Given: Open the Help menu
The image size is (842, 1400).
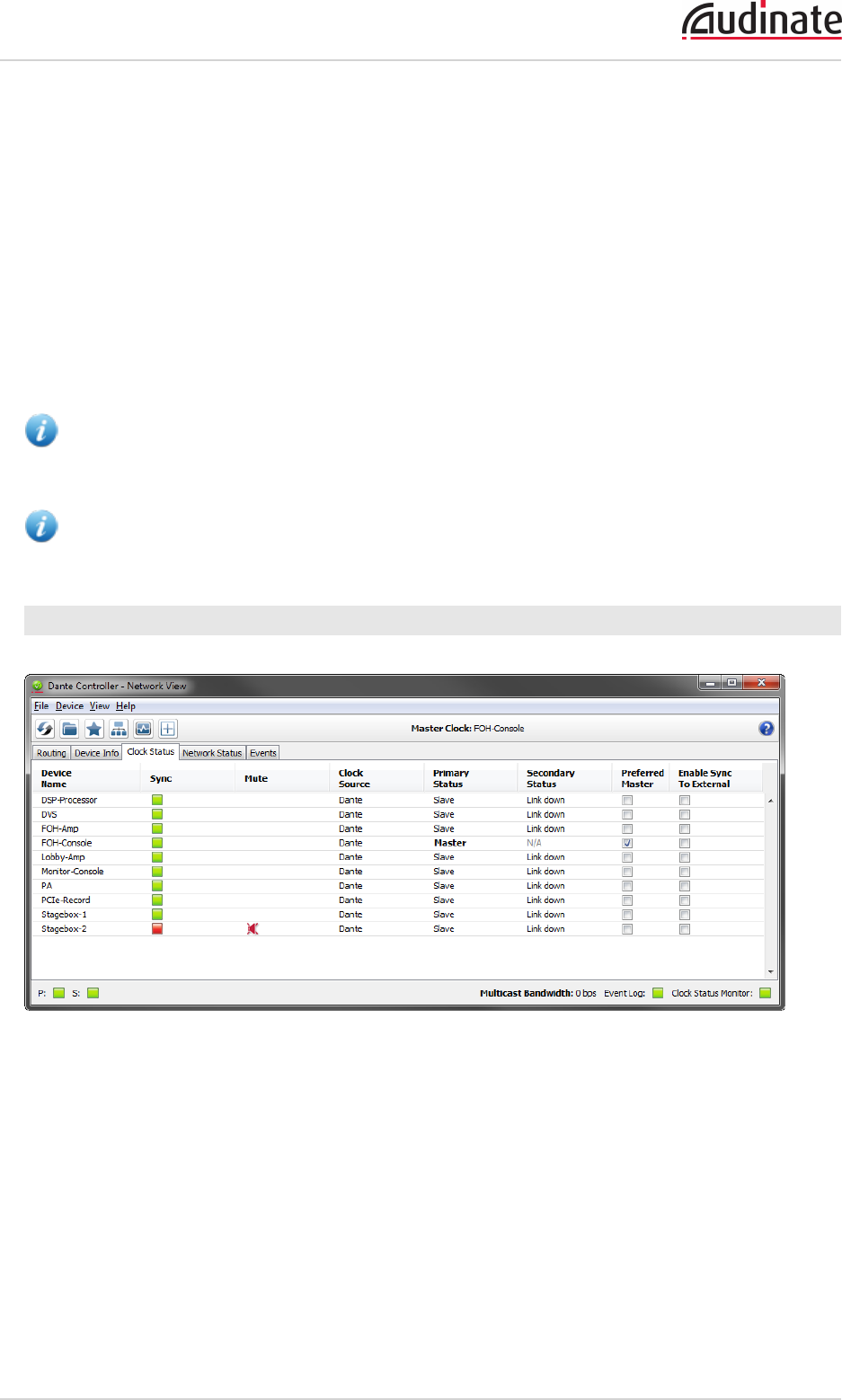Looking at the screenshot, I should coord(126,706).
